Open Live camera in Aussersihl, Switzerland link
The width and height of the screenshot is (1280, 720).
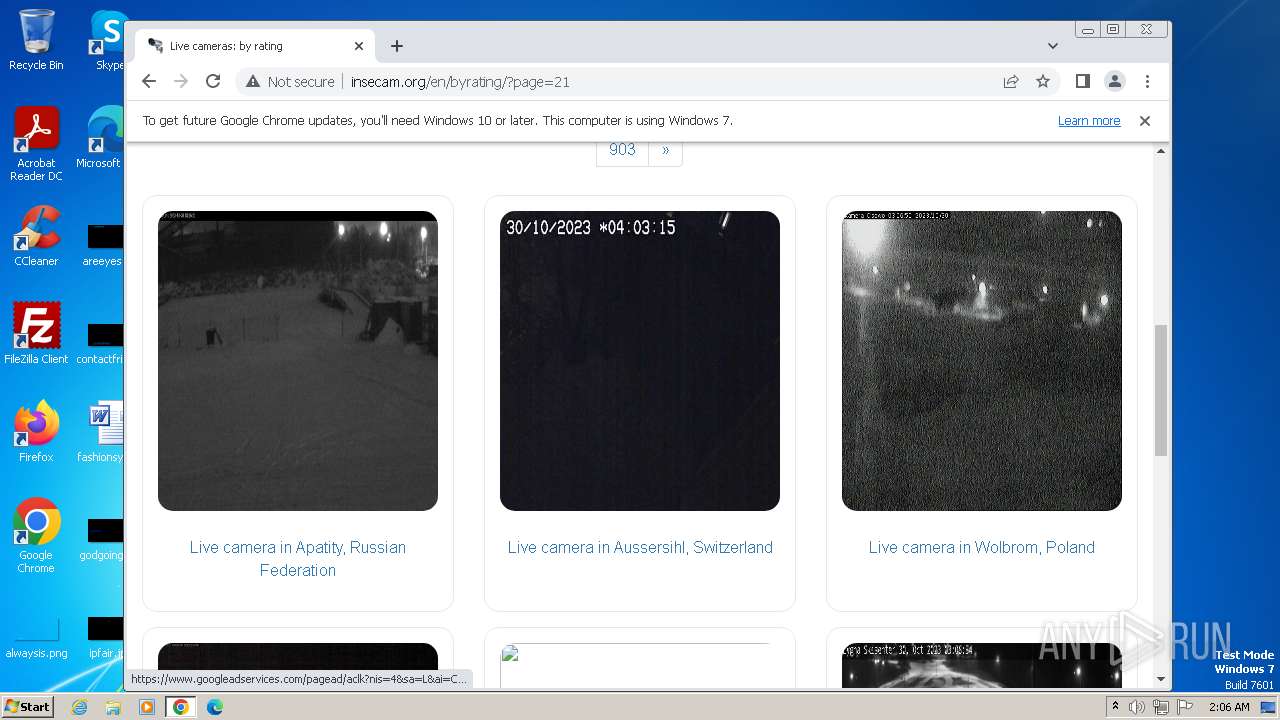(x=640, y=547)
